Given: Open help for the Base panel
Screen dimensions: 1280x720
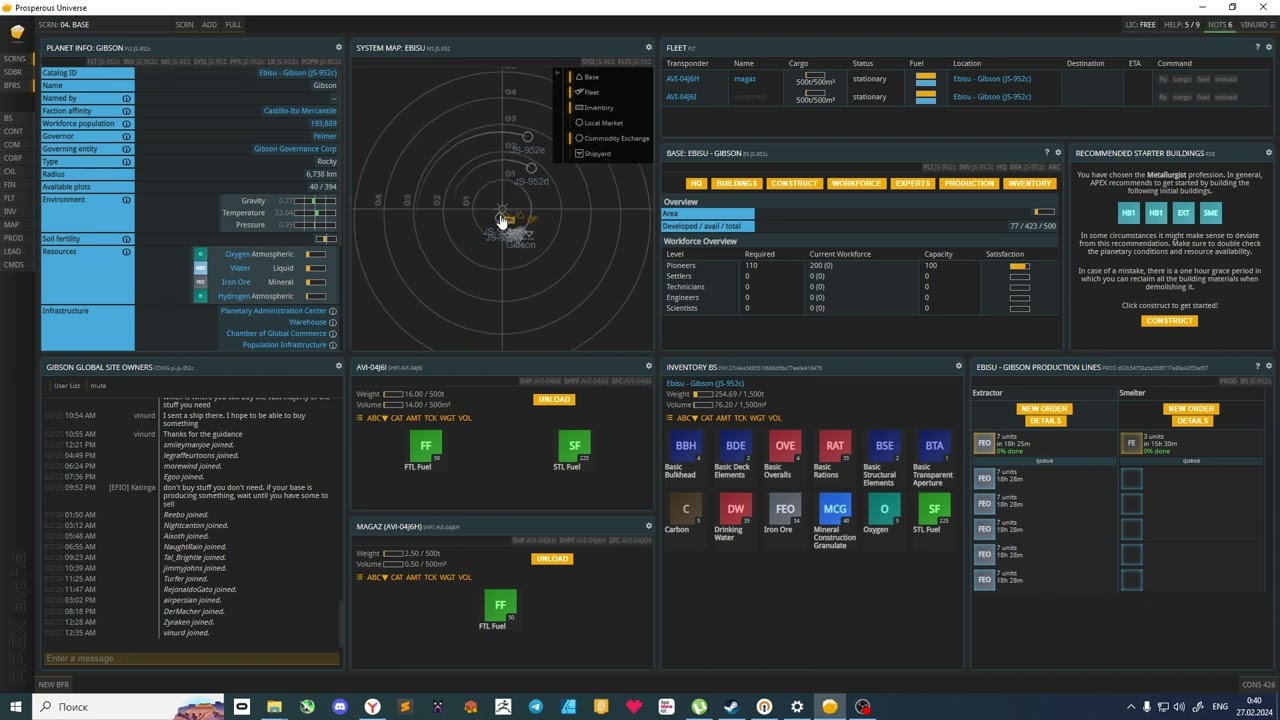Looking at the screenshot, I should coord(1047,153).
